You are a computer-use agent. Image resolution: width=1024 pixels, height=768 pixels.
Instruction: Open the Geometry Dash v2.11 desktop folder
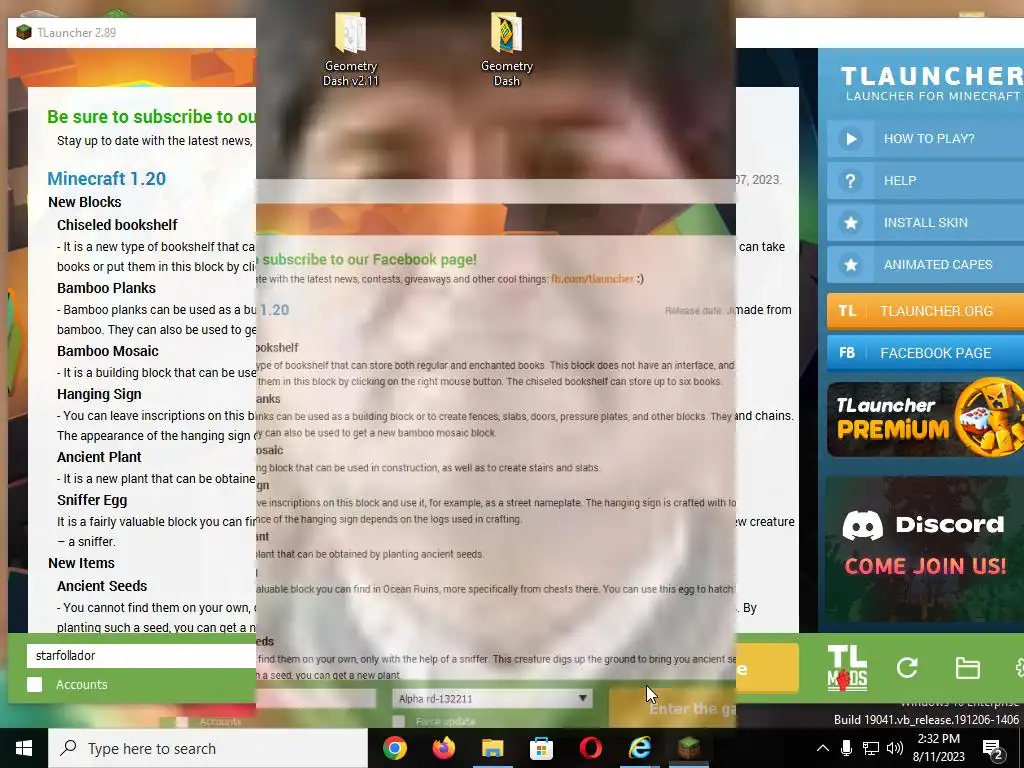[351, 49]
